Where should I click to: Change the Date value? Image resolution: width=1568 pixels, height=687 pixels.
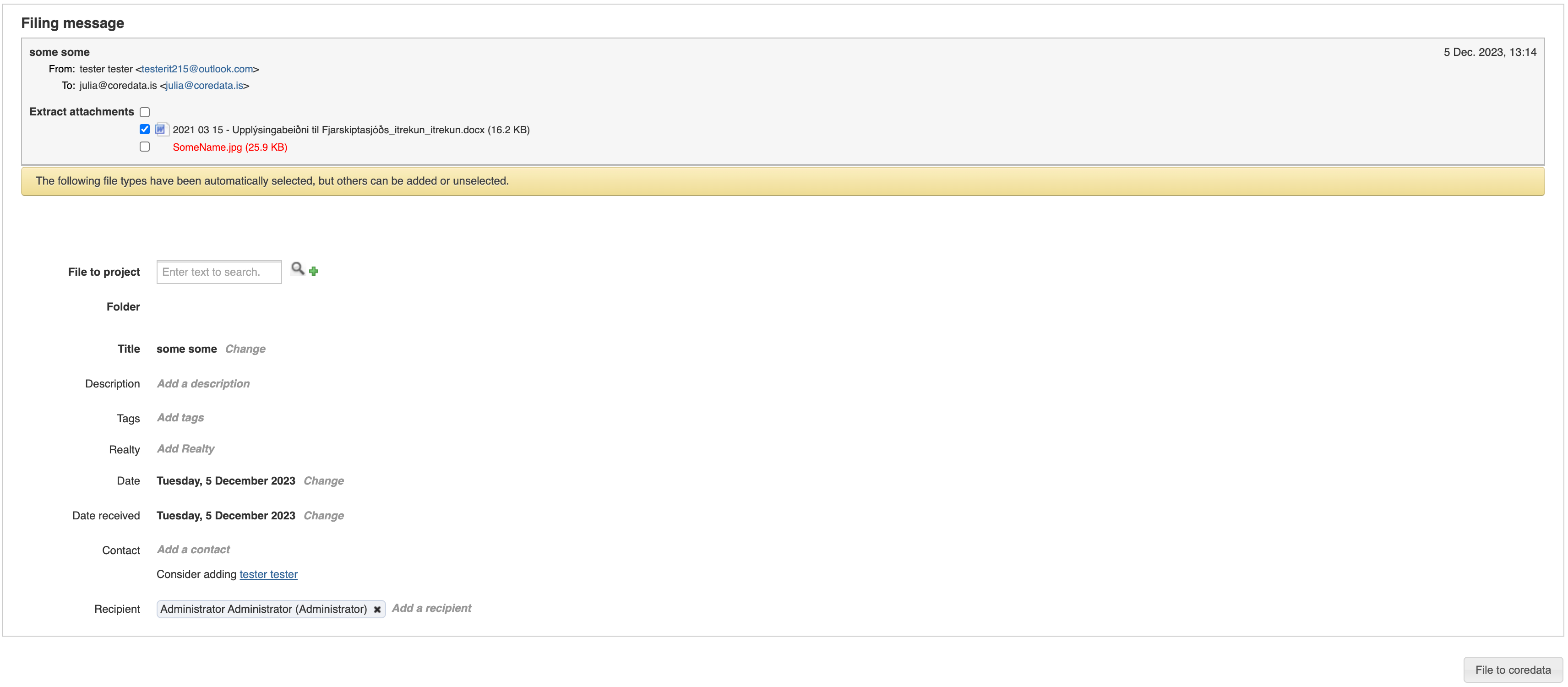323,481
